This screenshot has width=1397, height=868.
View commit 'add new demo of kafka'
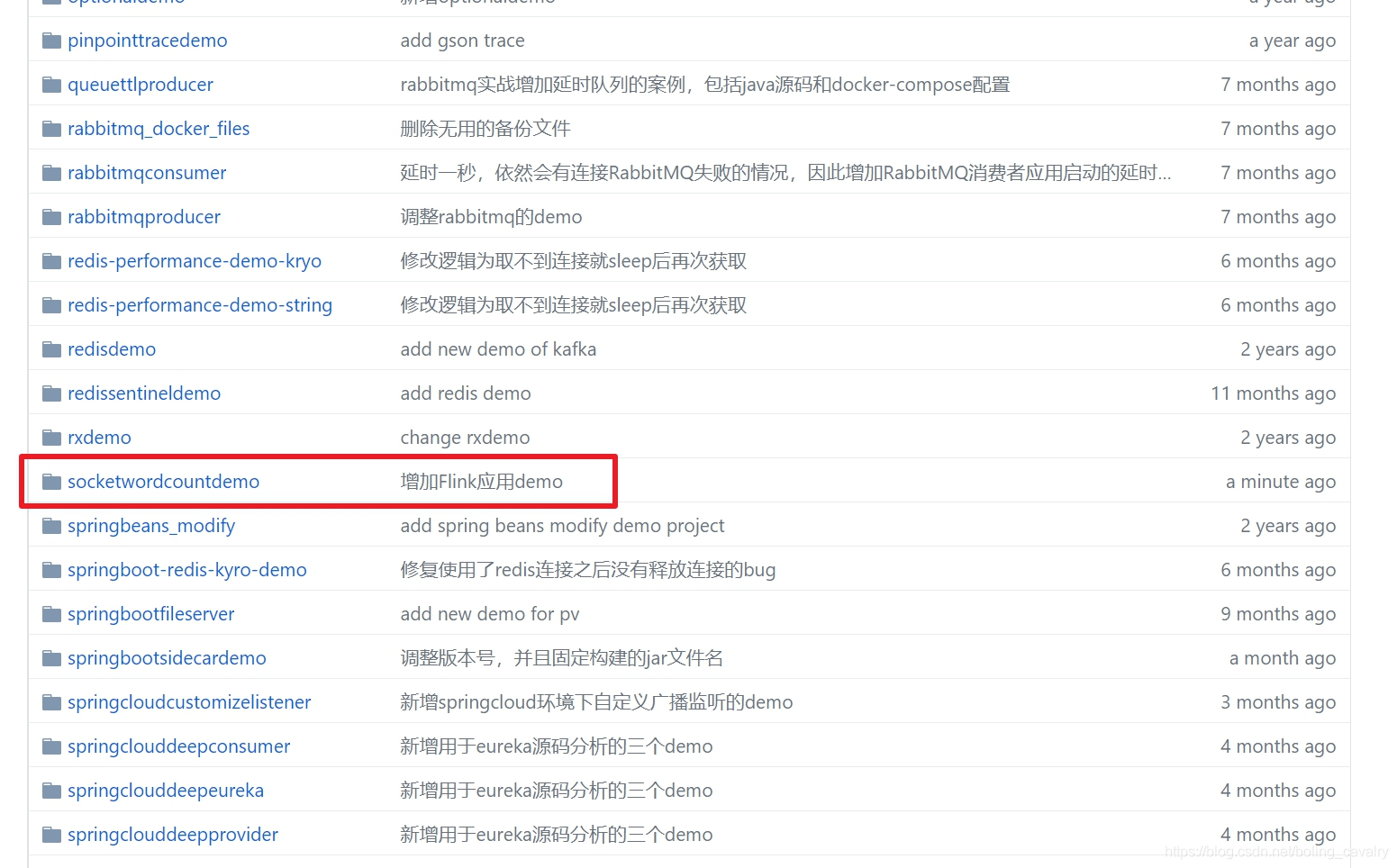[498, 349]
